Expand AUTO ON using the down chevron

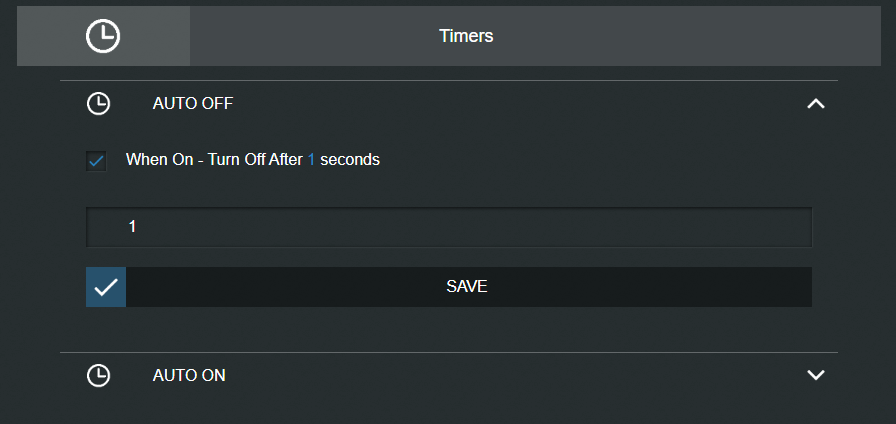tap(815, 375)
